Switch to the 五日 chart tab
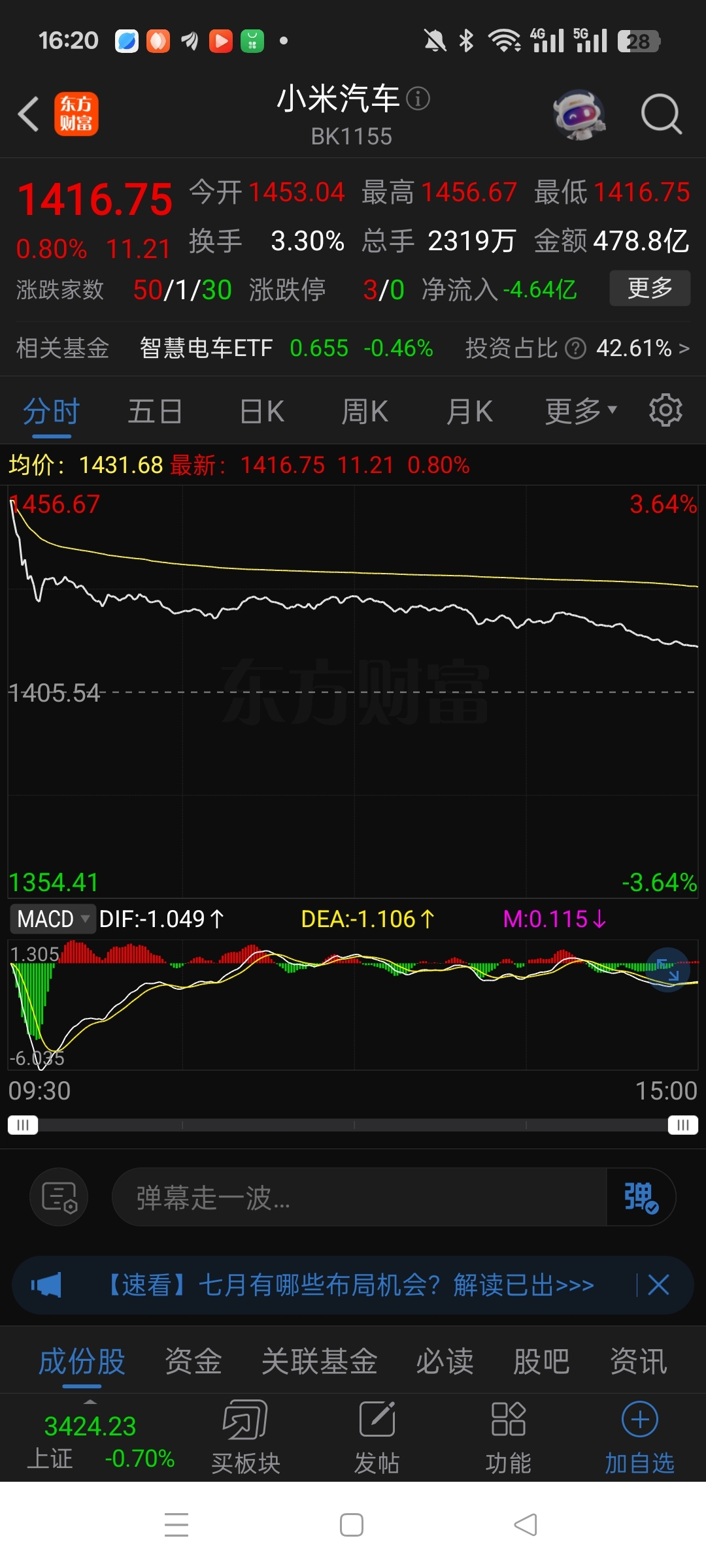Image resolution: width=706 pixels, height=1568 pixels. (155, 412)
